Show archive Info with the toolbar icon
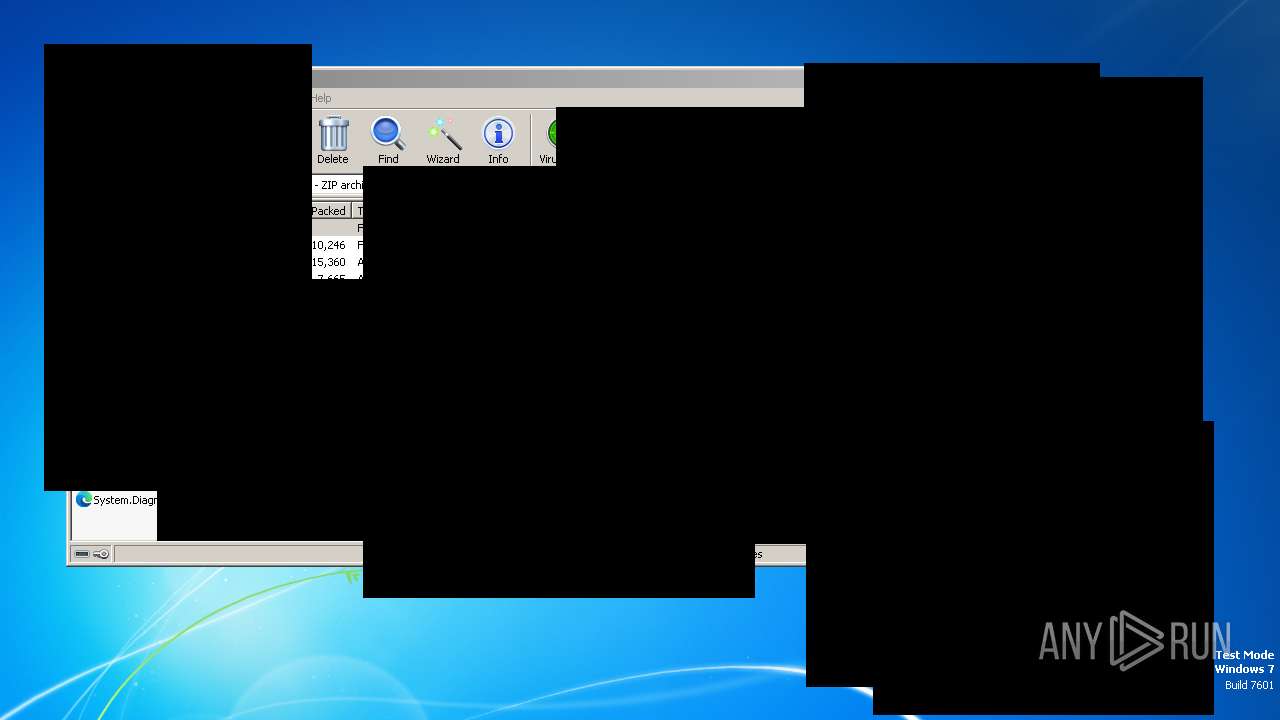This screenshot has height=720, width=1280. coord(498,141)
